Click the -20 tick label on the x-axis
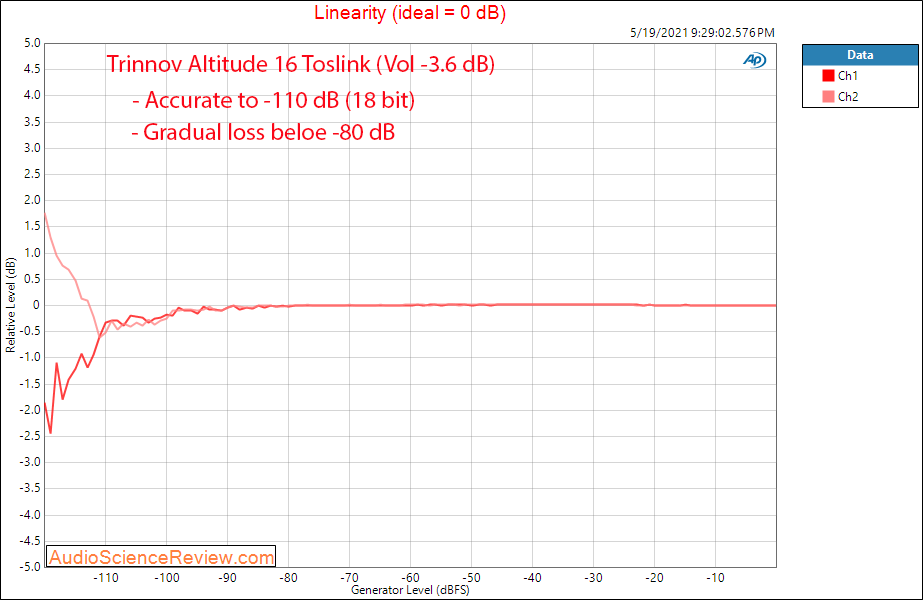The width and height of the screenshot is (923, 600). click(654, 578)
